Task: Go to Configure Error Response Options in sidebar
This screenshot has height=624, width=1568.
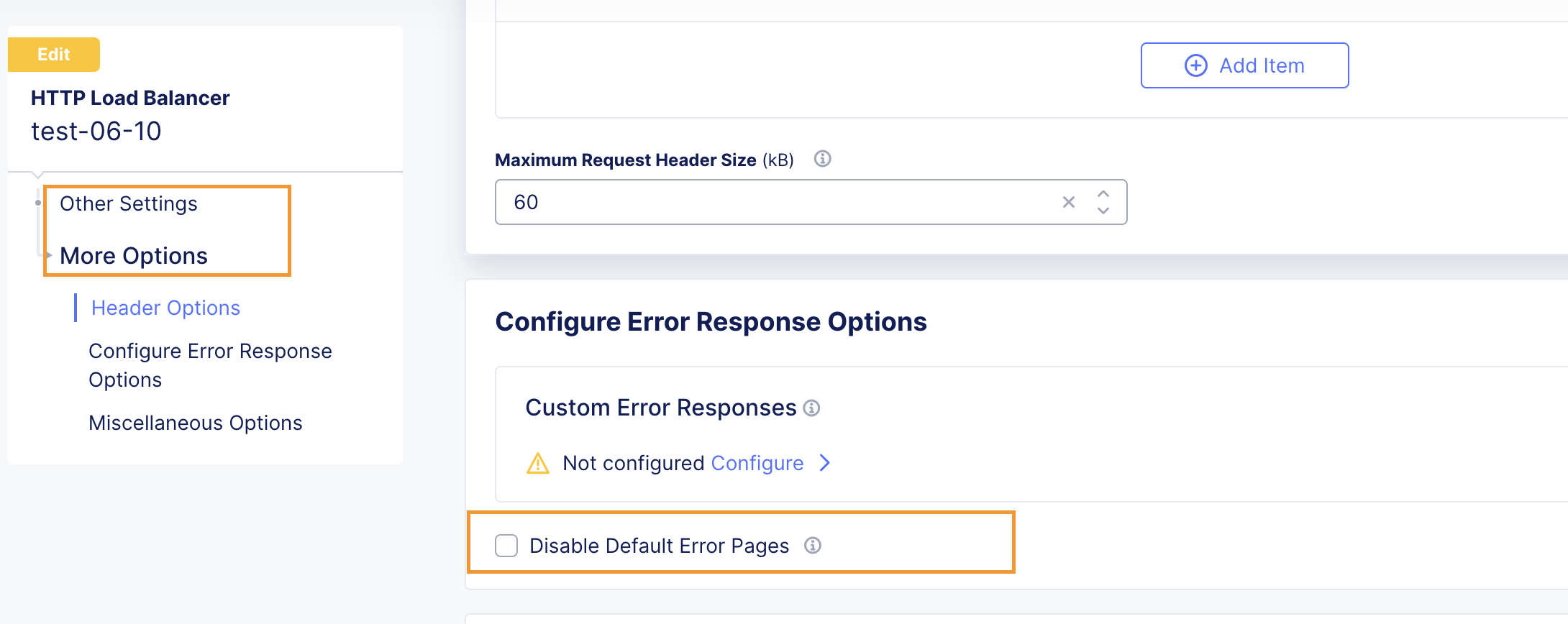Action: 210,365
